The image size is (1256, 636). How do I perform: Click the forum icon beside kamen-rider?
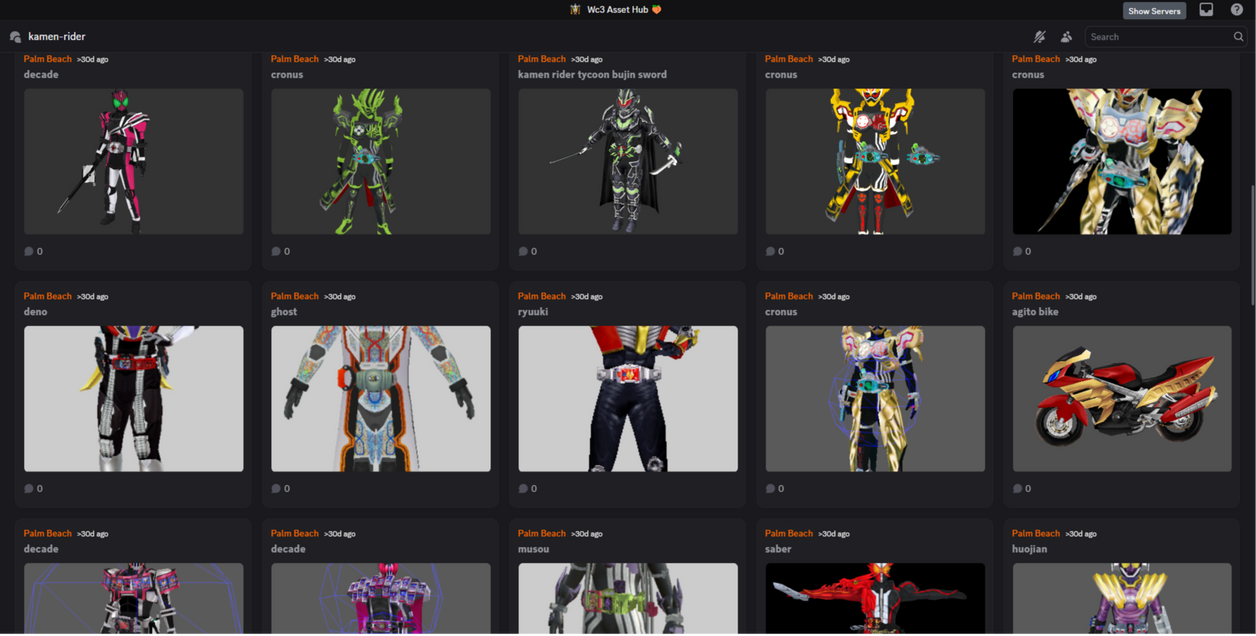tap(15, 37)
